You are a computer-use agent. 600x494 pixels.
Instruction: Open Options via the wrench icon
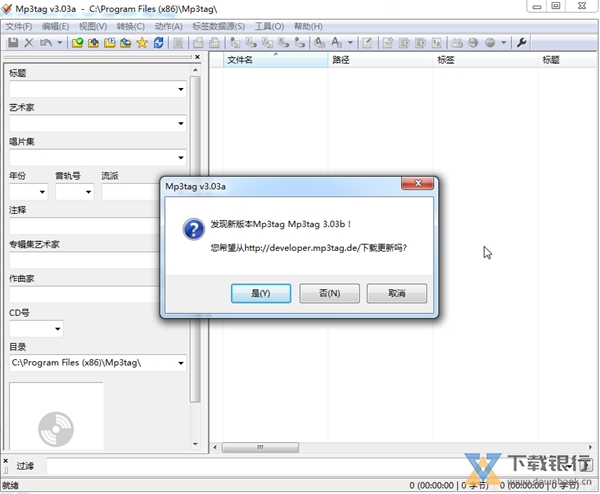(x=522, y=42)
